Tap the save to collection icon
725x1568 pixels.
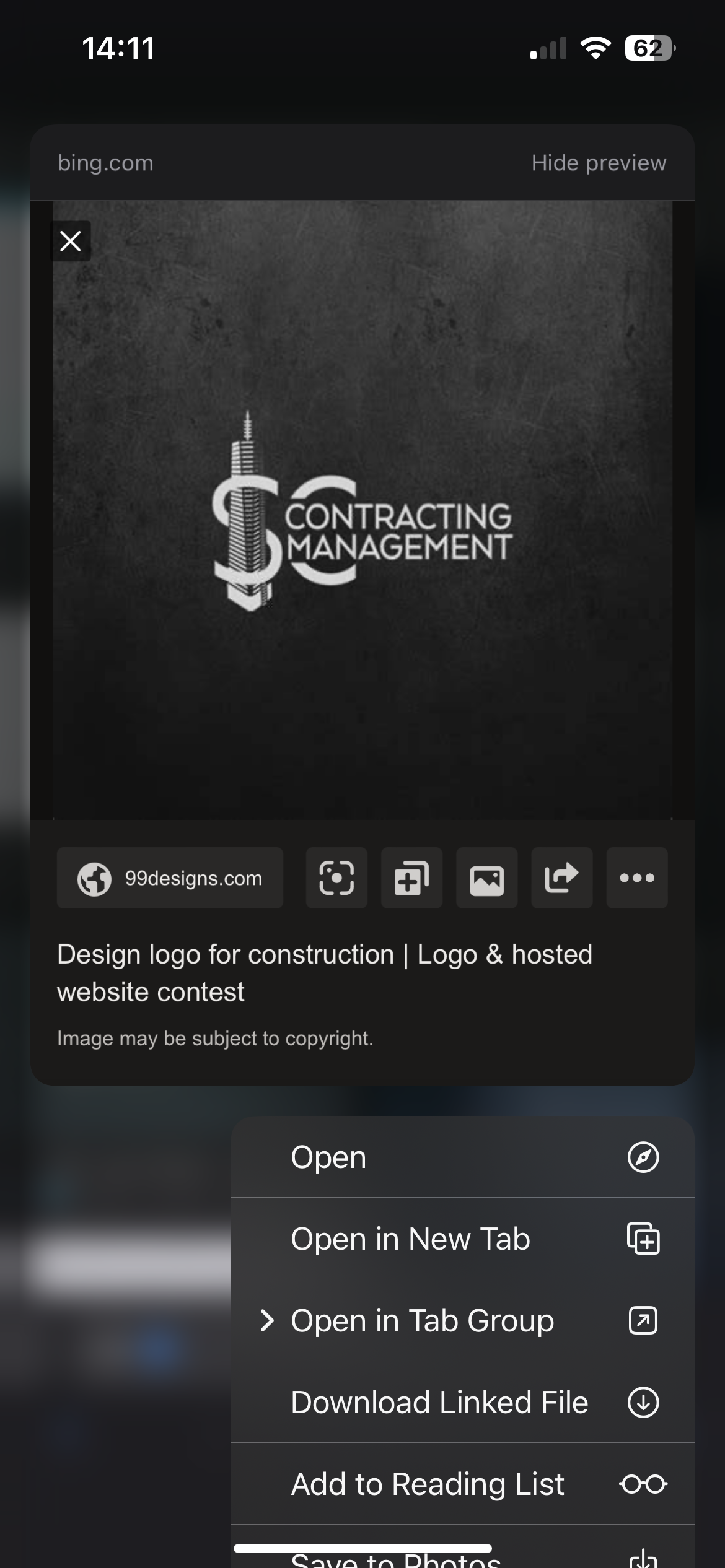click(411, 878)
